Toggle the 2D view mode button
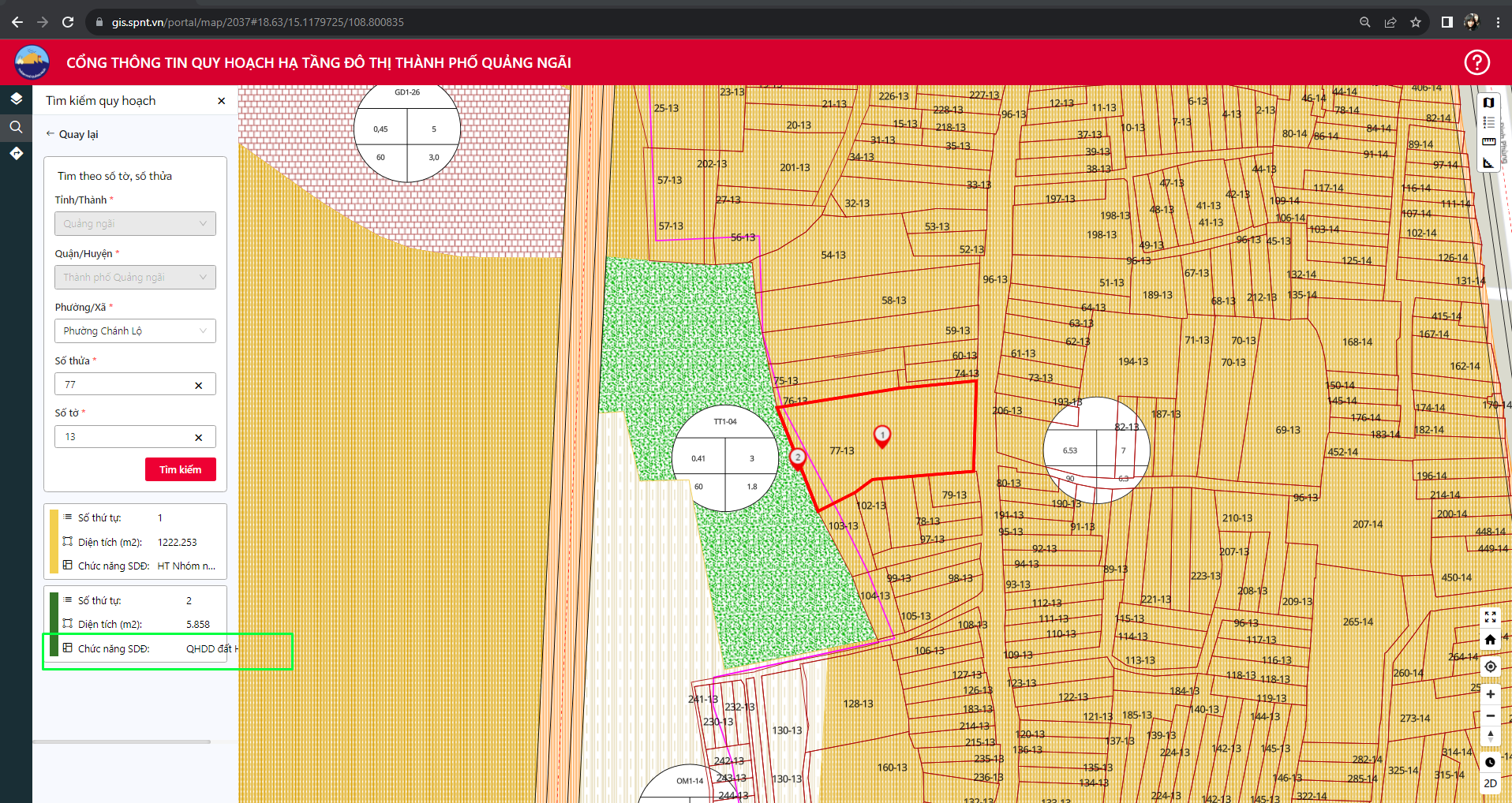 (1490, 783)
